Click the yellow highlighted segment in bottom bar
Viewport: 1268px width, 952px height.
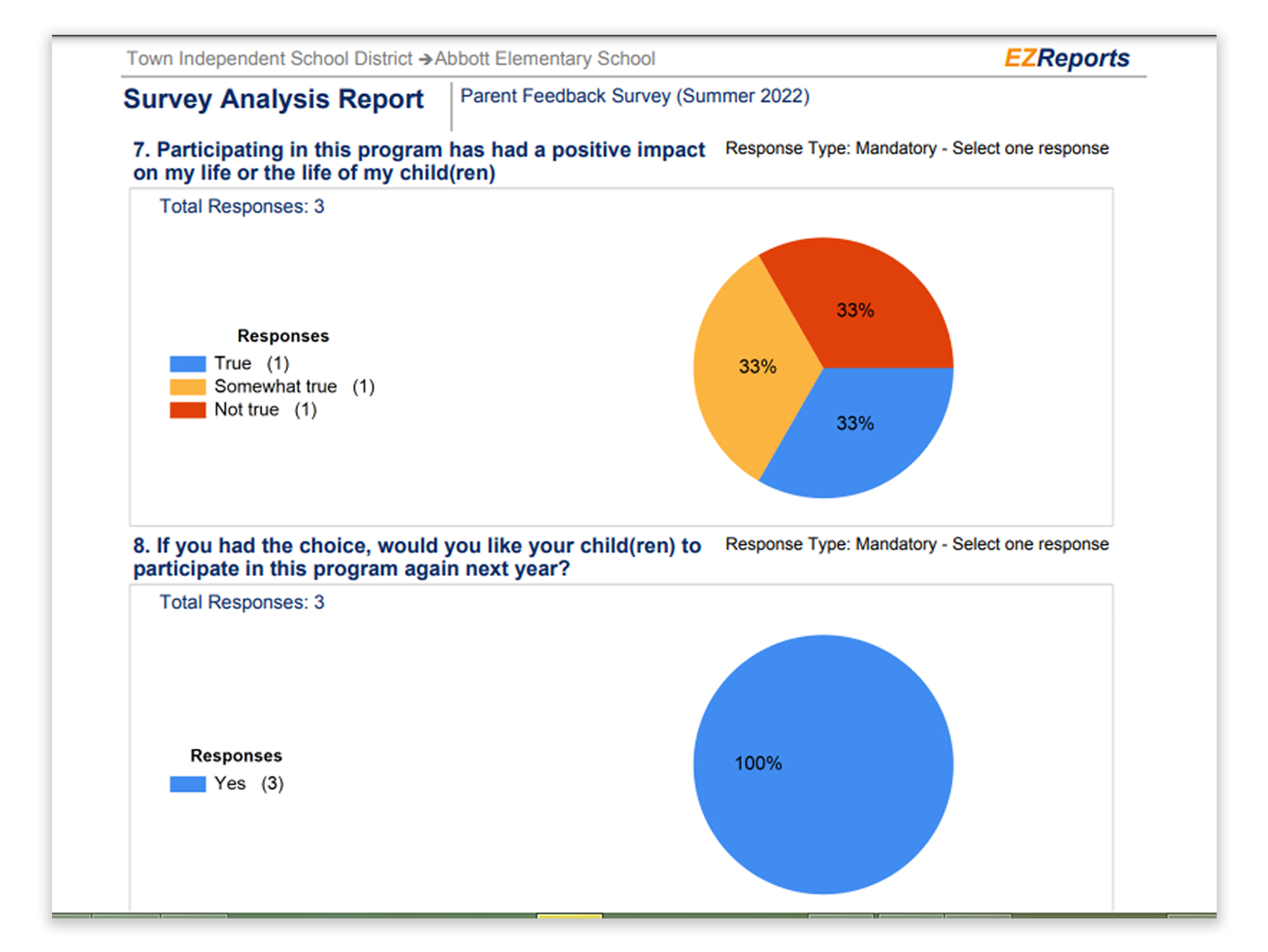[x=569, y=915]
